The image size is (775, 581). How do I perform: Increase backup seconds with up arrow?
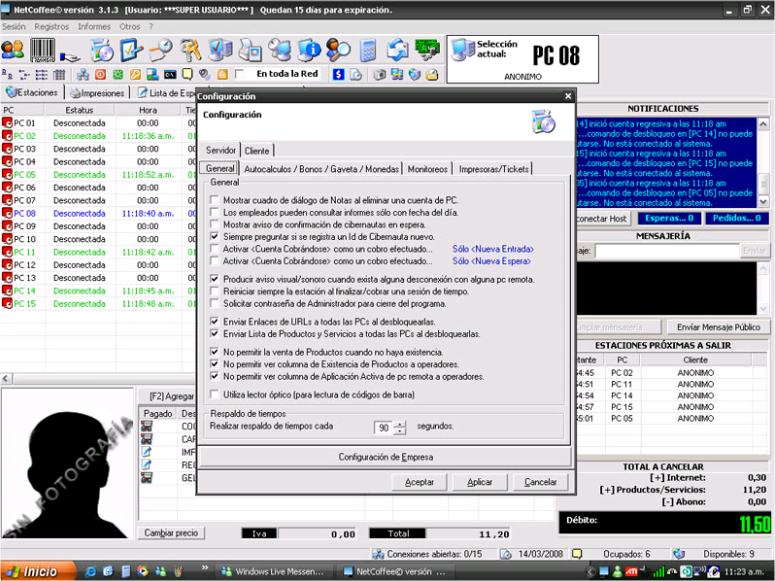point(400,424)
